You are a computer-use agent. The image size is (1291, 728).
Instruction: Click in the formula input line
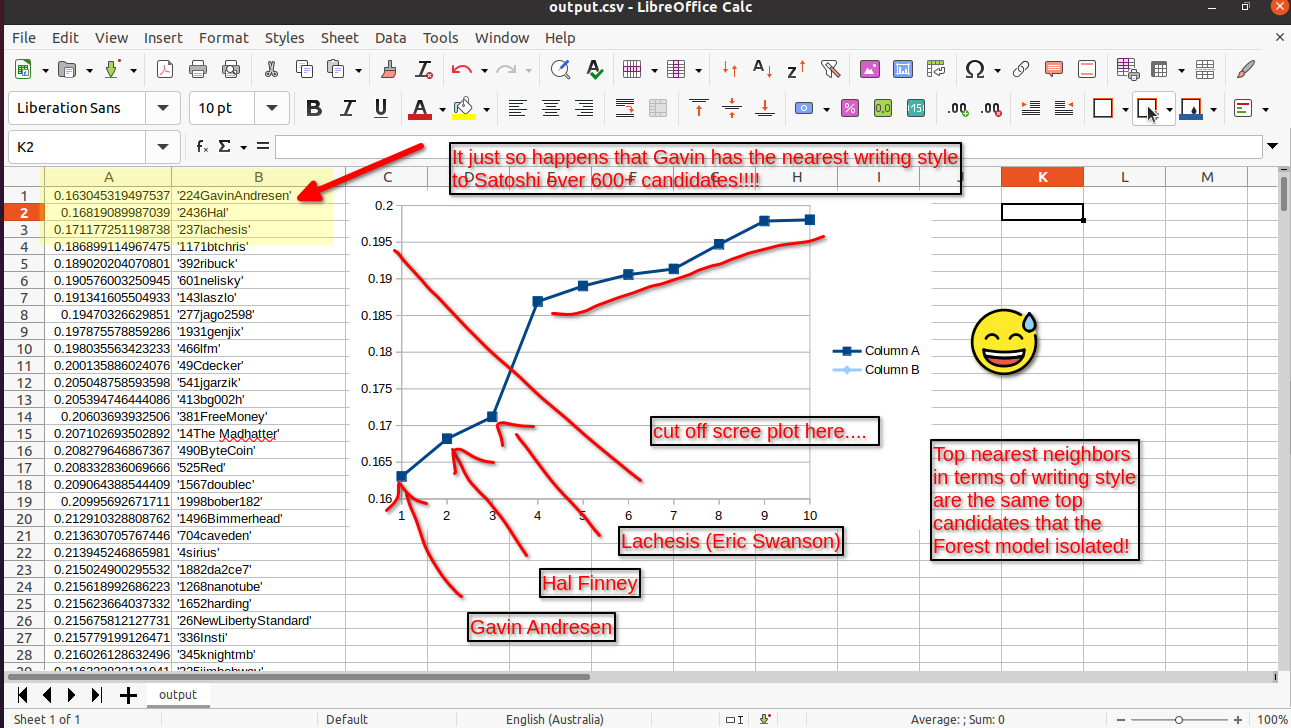tap(768, 147)
